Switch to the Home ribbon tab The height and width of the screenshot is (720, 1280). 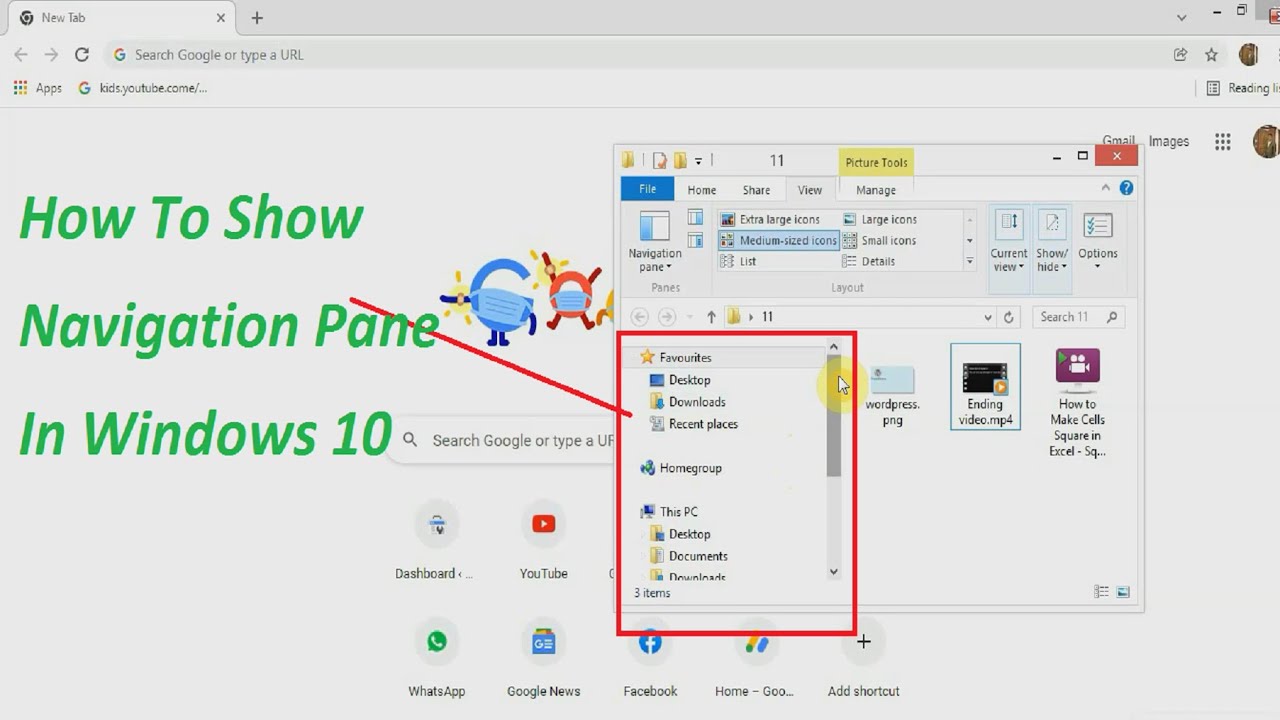pyautogui.click(x=702, y=190)
